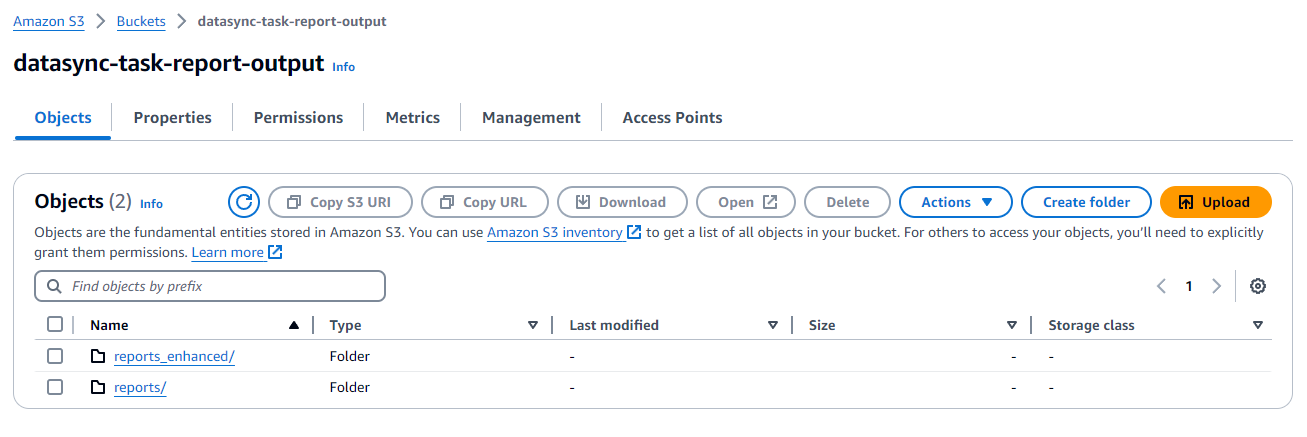Switch to the Objects tab

[x=63, y=117]
